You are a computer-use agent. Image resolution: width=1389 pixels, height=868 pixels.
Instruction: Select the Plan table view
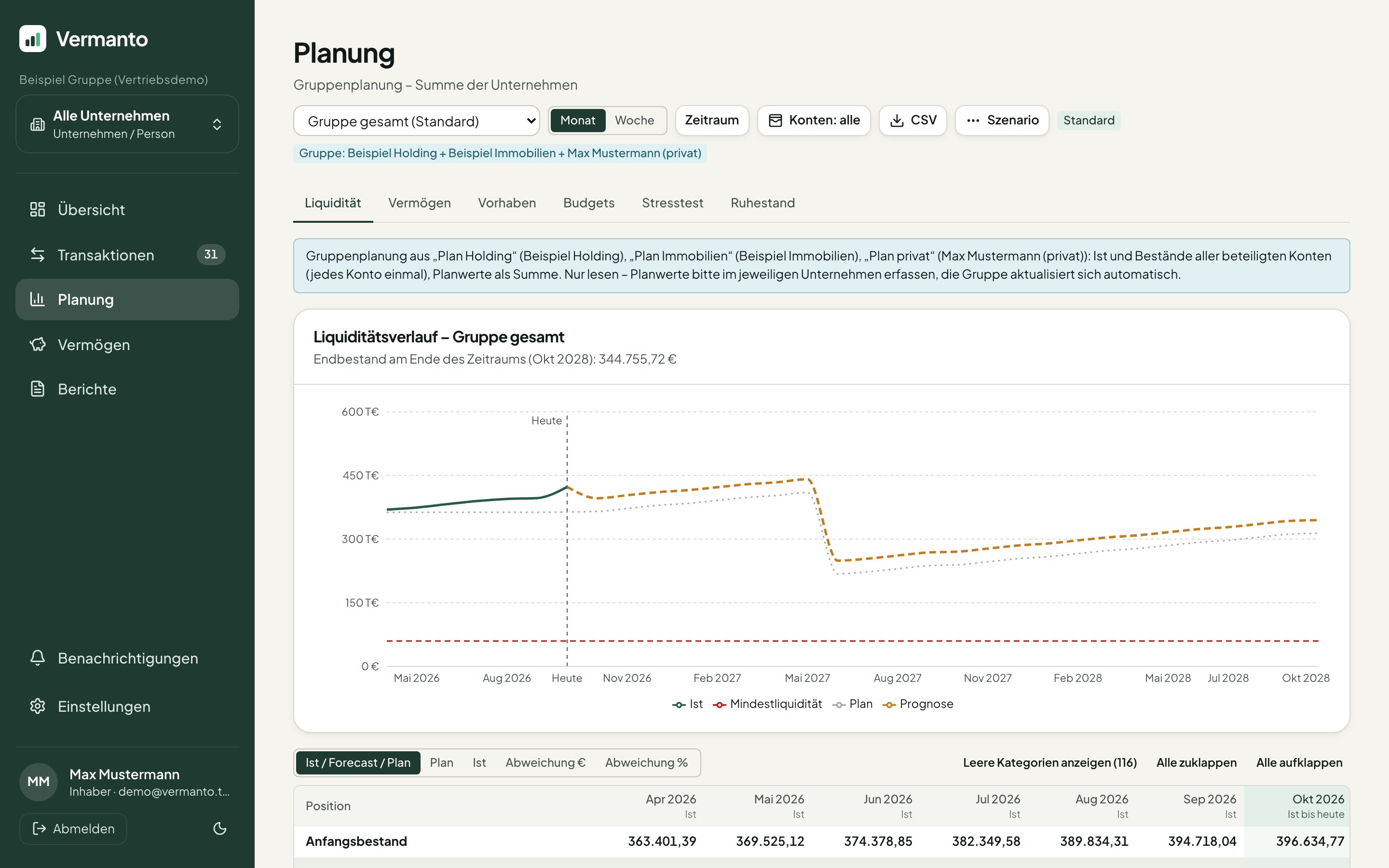[x=441, y=763]
